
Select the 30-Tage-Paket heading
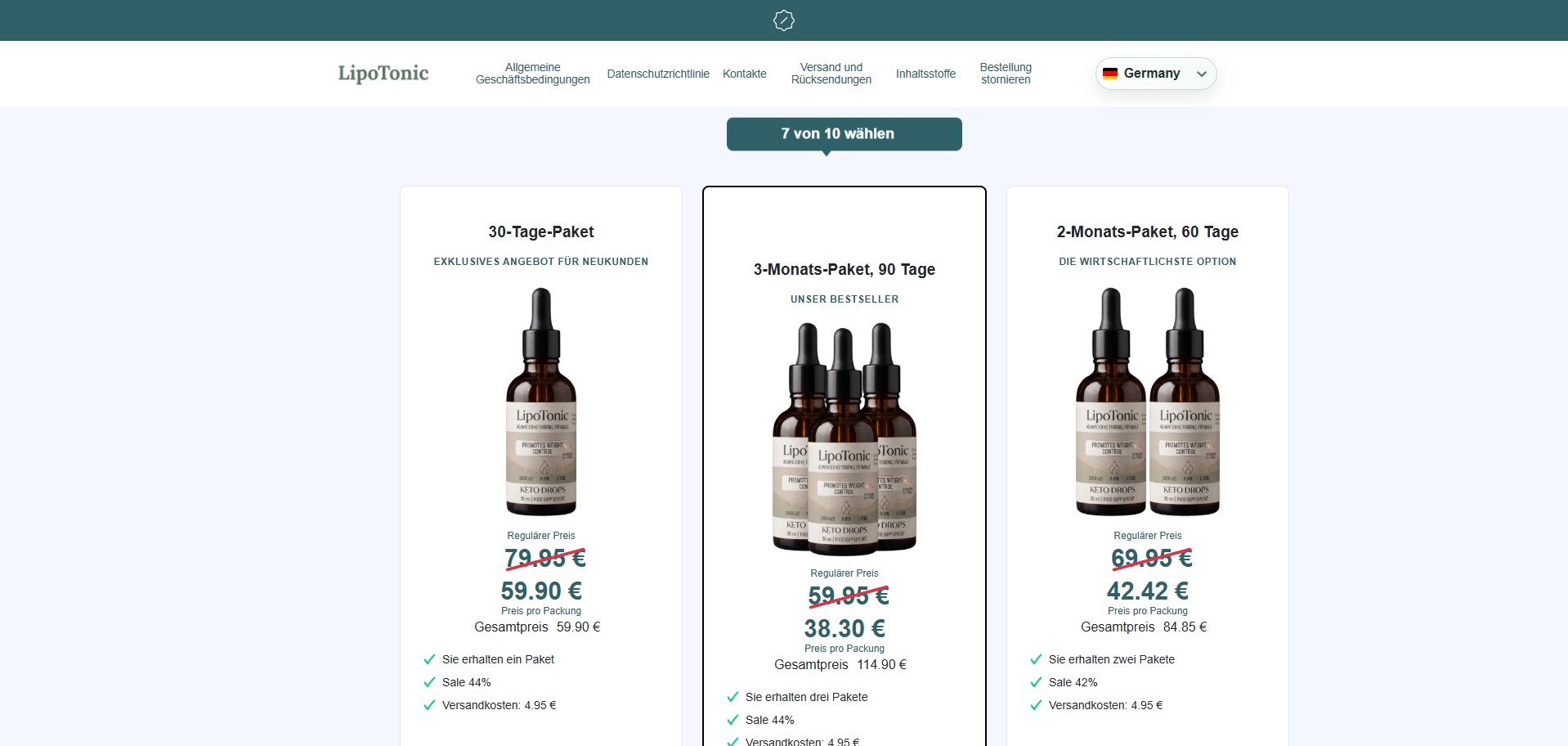tap(541, 231)
